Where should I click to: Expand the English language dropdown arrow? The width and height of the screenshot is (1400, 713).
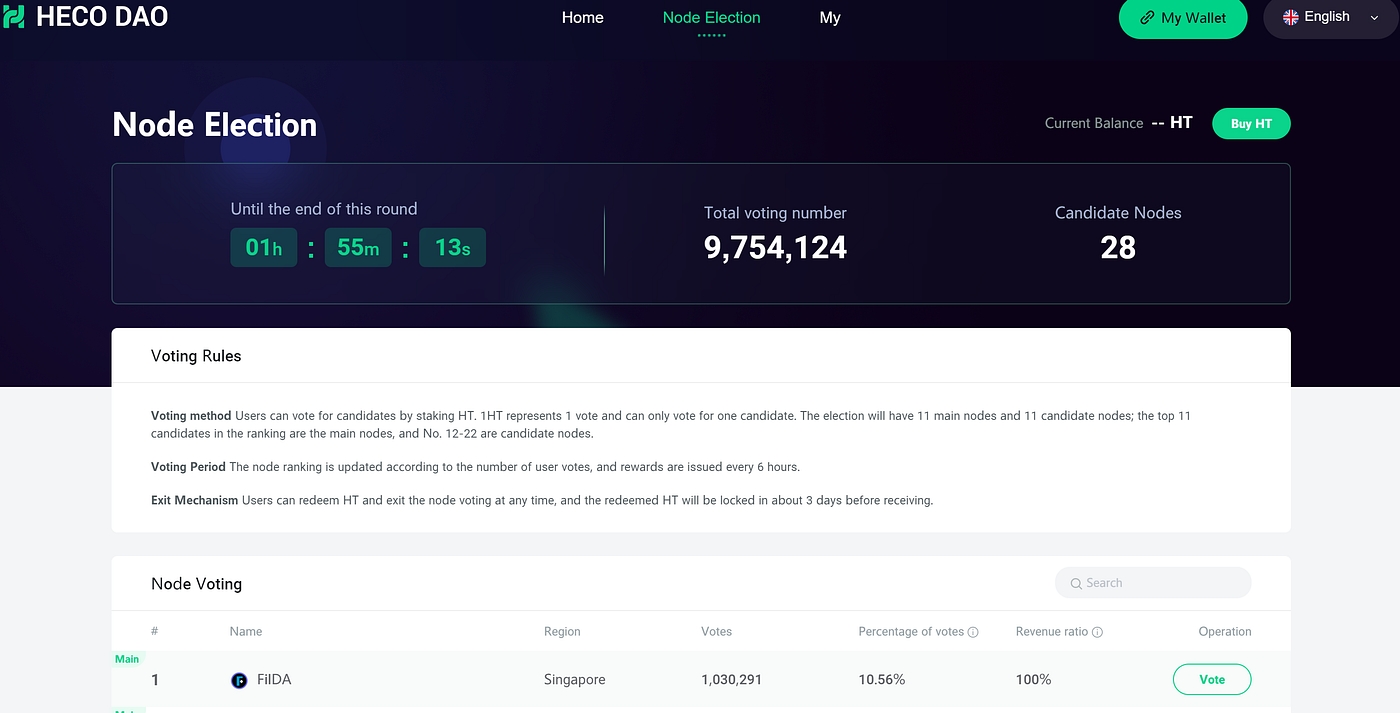coord(1374,18)
